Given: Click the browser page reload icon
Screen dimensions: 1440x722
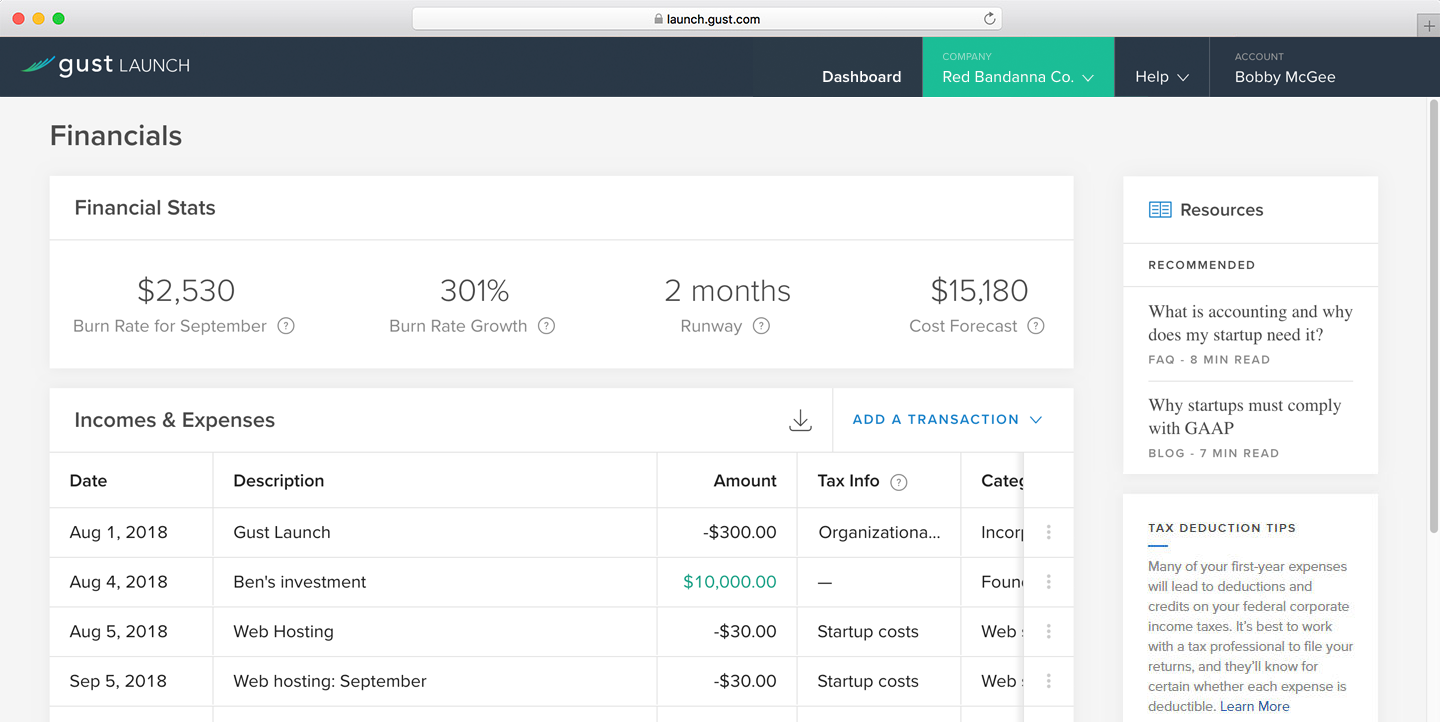Looking at the screenshot, I should point(989,18).
